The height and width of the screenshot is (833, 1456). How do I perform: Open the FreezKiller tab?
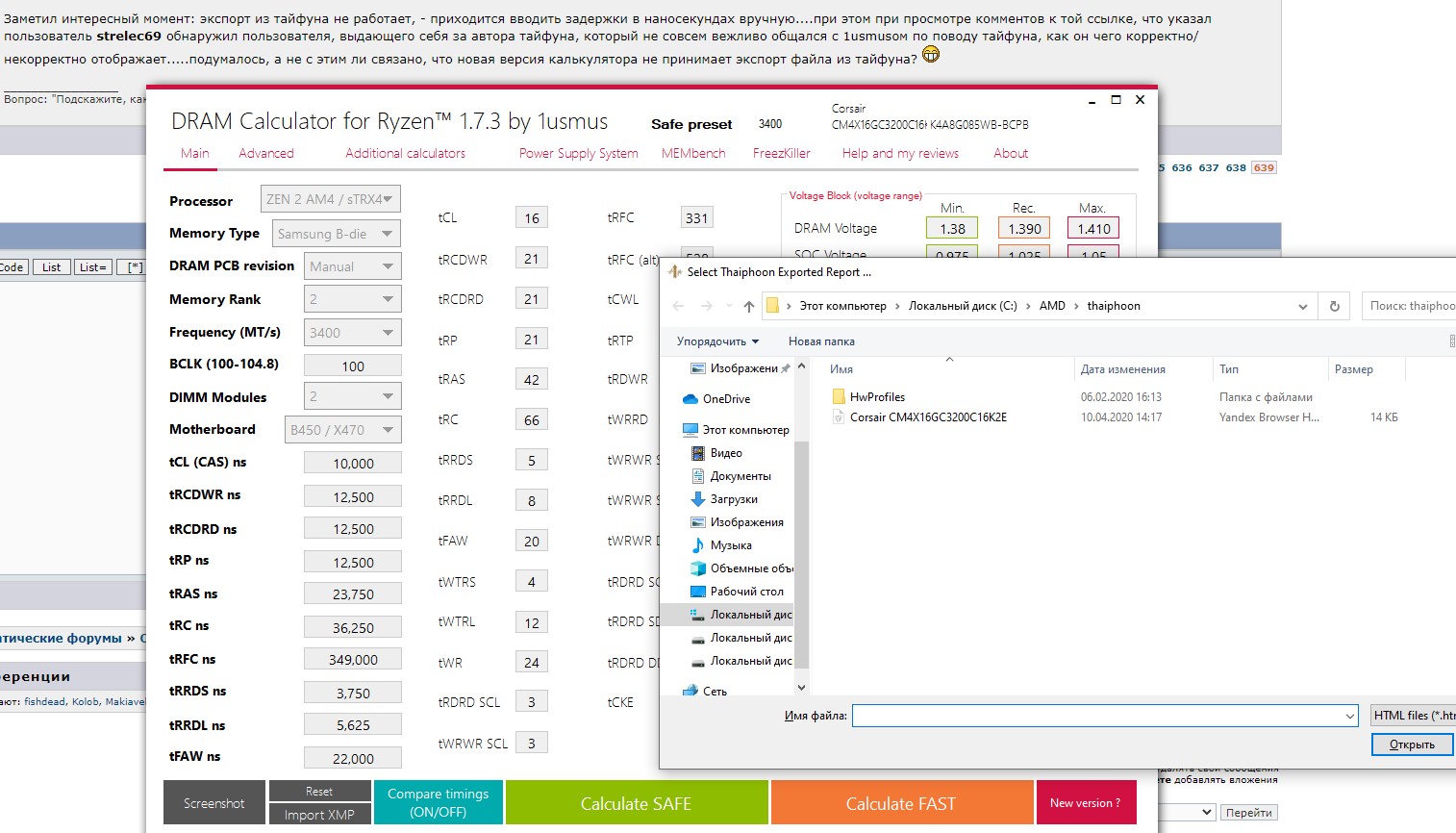pyautogui.click(x=782, y=153)
